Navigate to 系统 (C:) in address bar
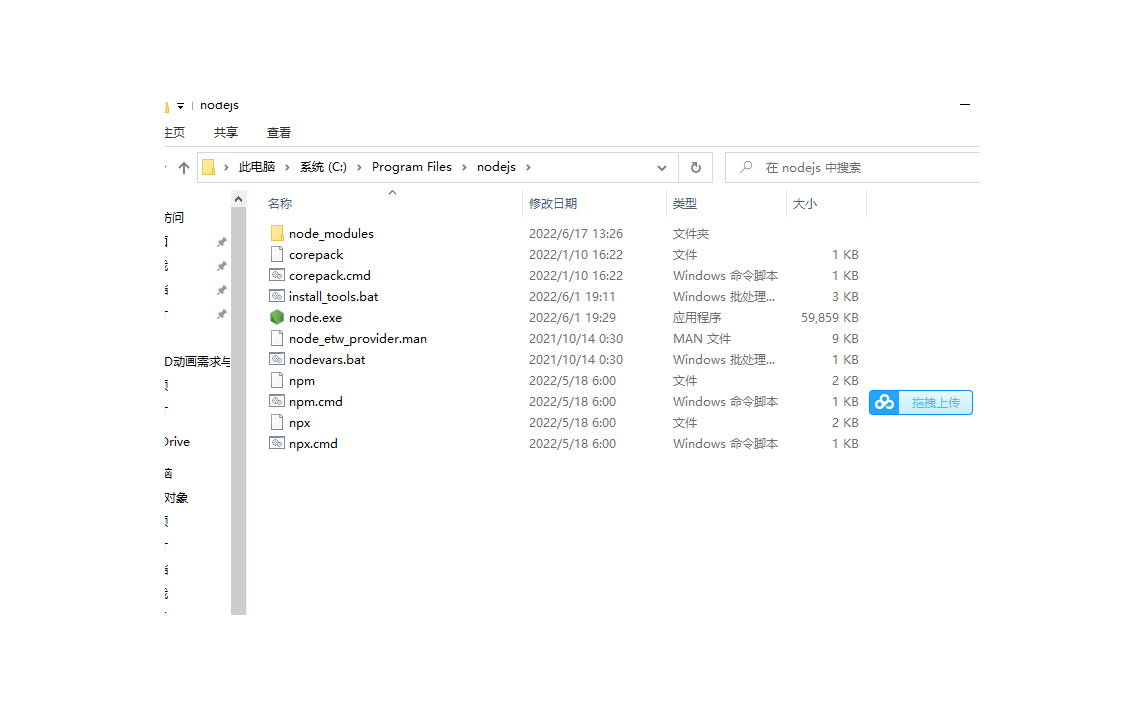The image size is (1146, 717). 323,167
